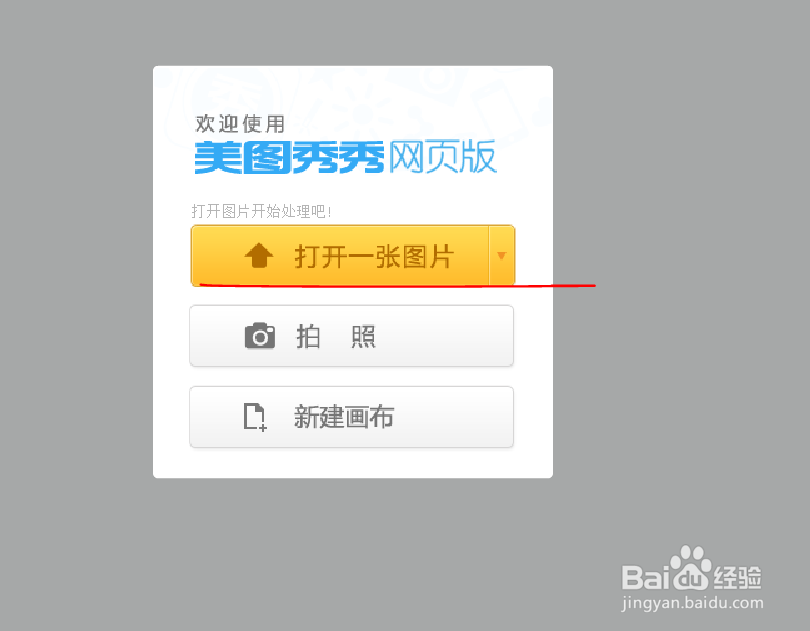Click the 打开一张图片 label text
Screen dimensions: 810x631
(374, 256)
